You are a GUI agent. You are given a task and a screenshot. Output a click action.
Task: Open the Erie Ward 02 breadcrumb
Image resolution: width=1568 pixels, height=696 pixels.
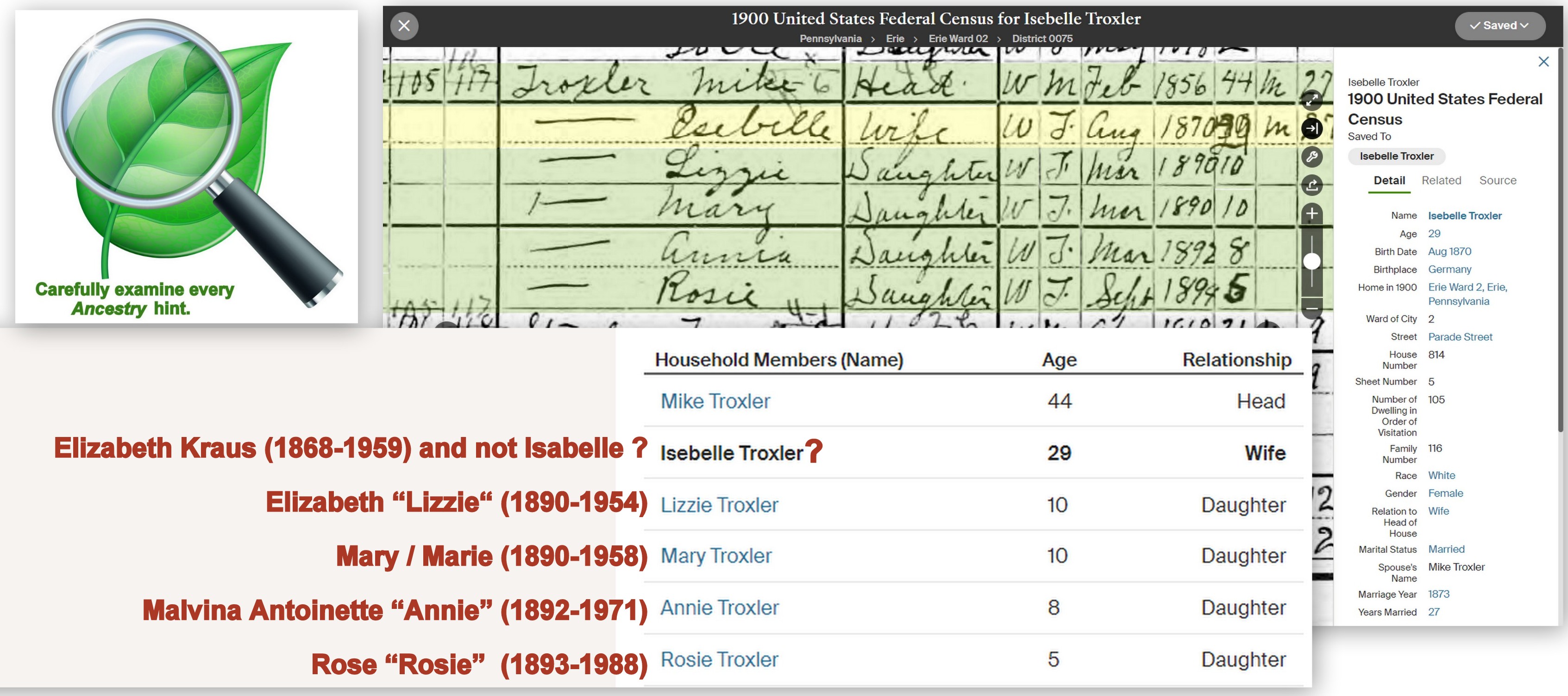[x=958, y=38]
